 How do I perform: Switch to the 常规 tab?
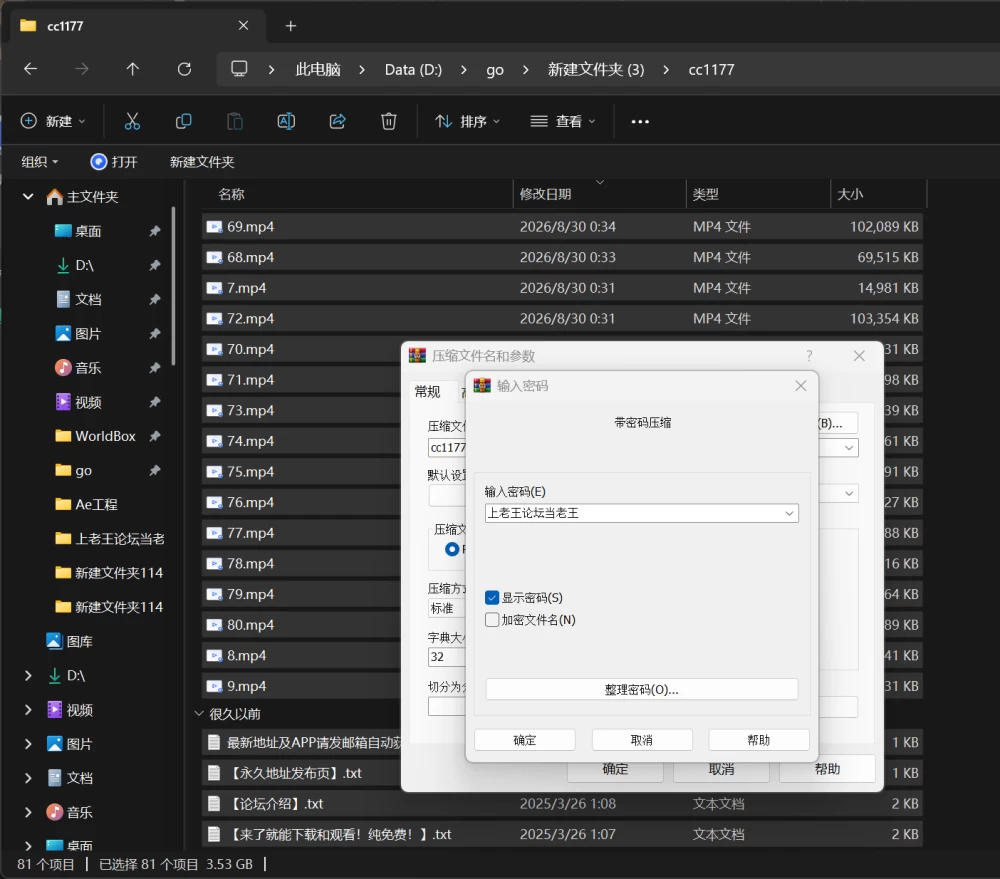427,392
